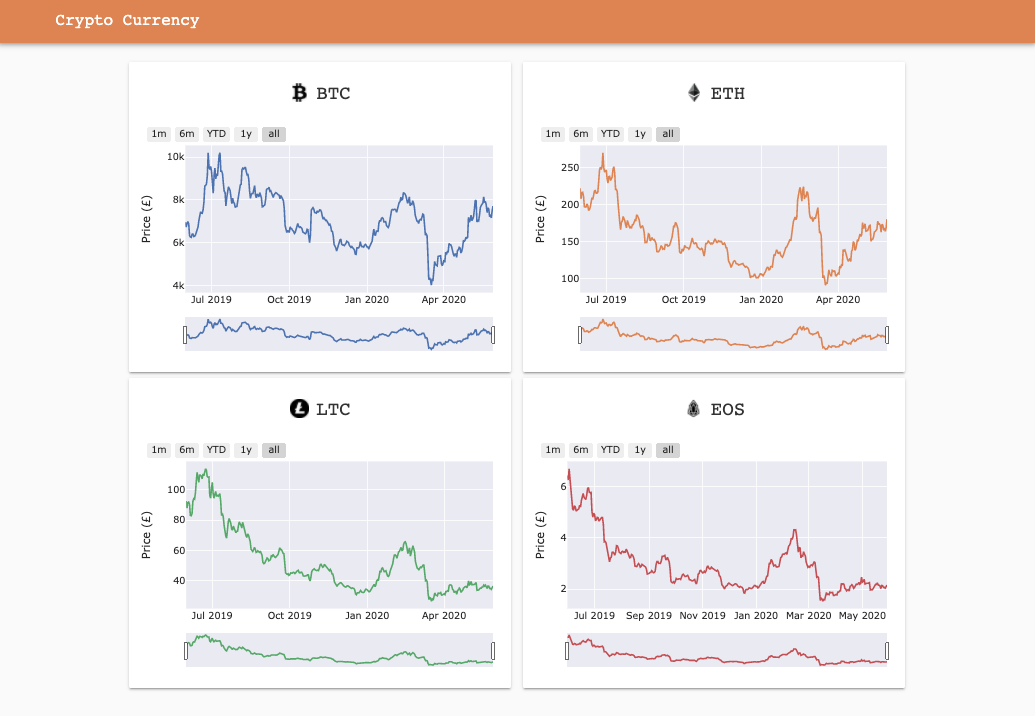
Task: Set EOS chart to 1m range
Action: 552,450
